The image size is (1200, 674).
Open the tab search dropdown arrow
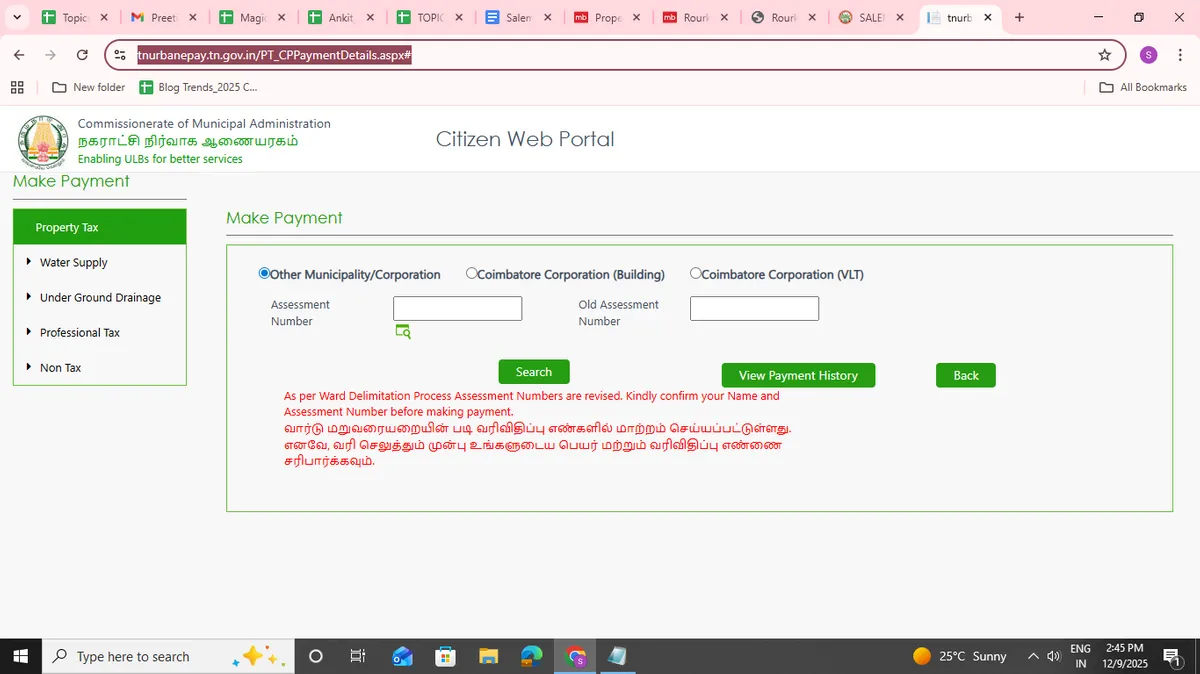click(16, 17)
